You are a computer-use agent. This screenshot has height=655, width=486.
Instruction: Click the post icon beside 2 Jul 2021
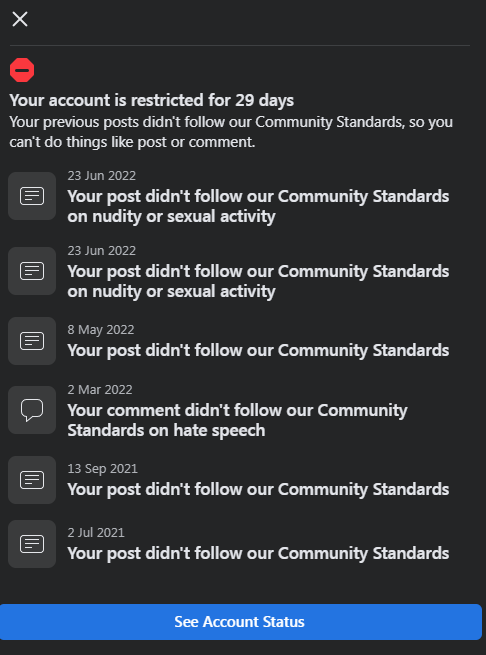tap(32, 544)
